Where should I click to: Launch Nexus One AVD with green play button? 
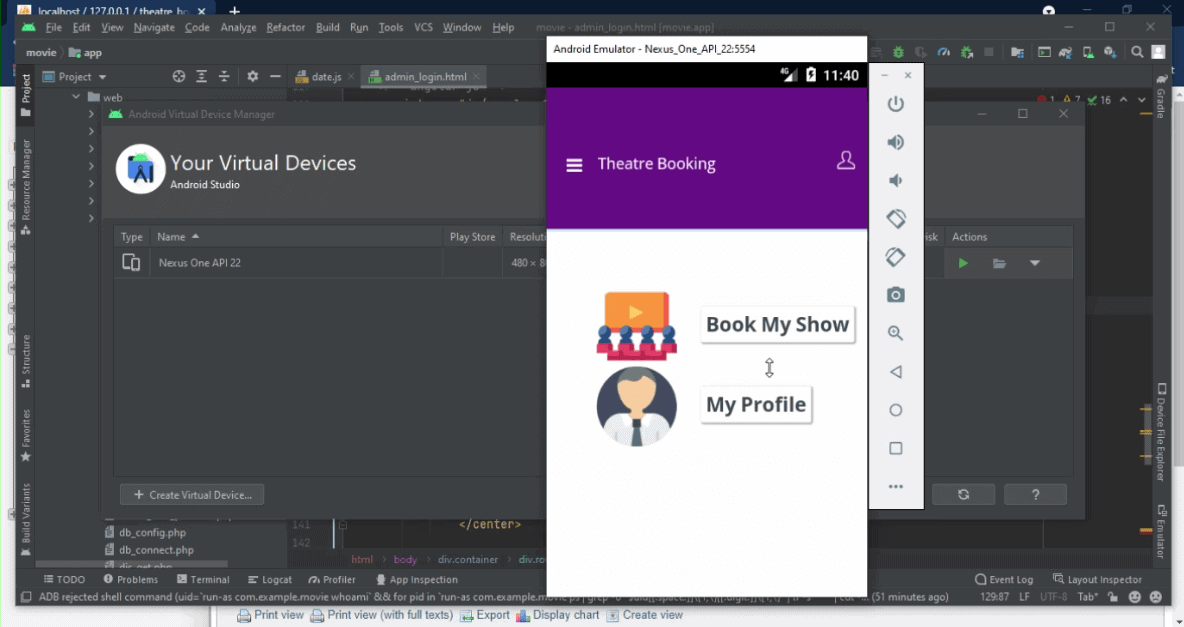pos(963,264)
